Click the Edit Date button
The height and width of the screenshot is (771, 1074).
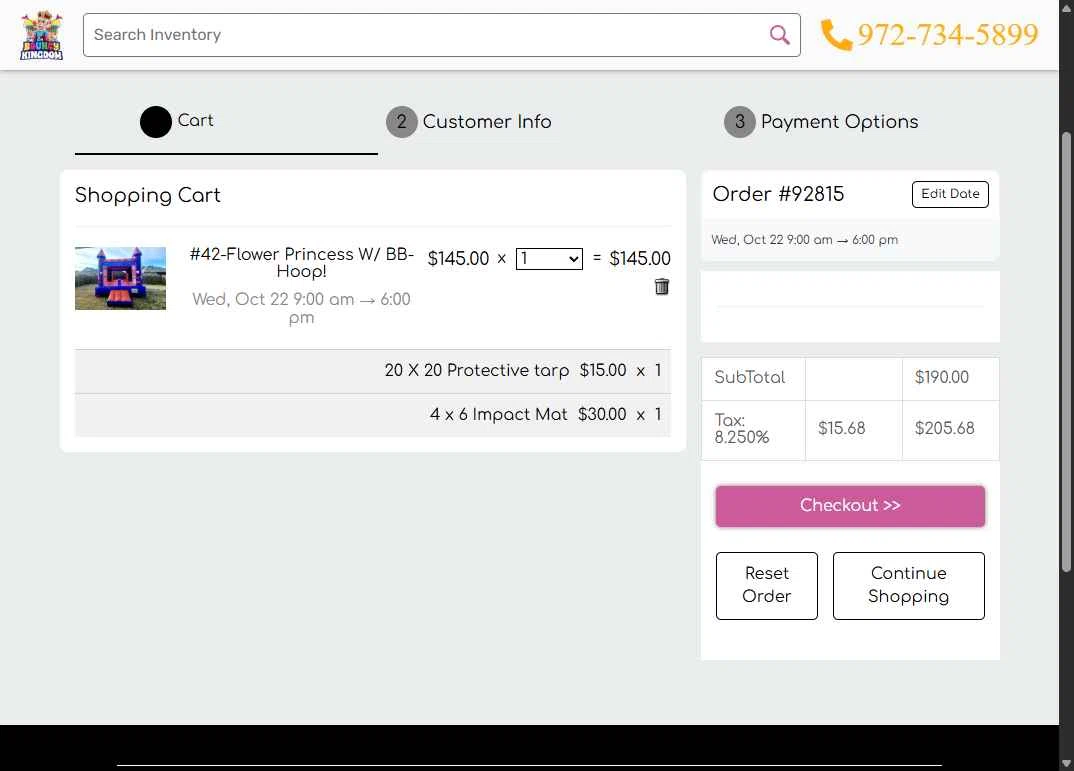(950, 194)
